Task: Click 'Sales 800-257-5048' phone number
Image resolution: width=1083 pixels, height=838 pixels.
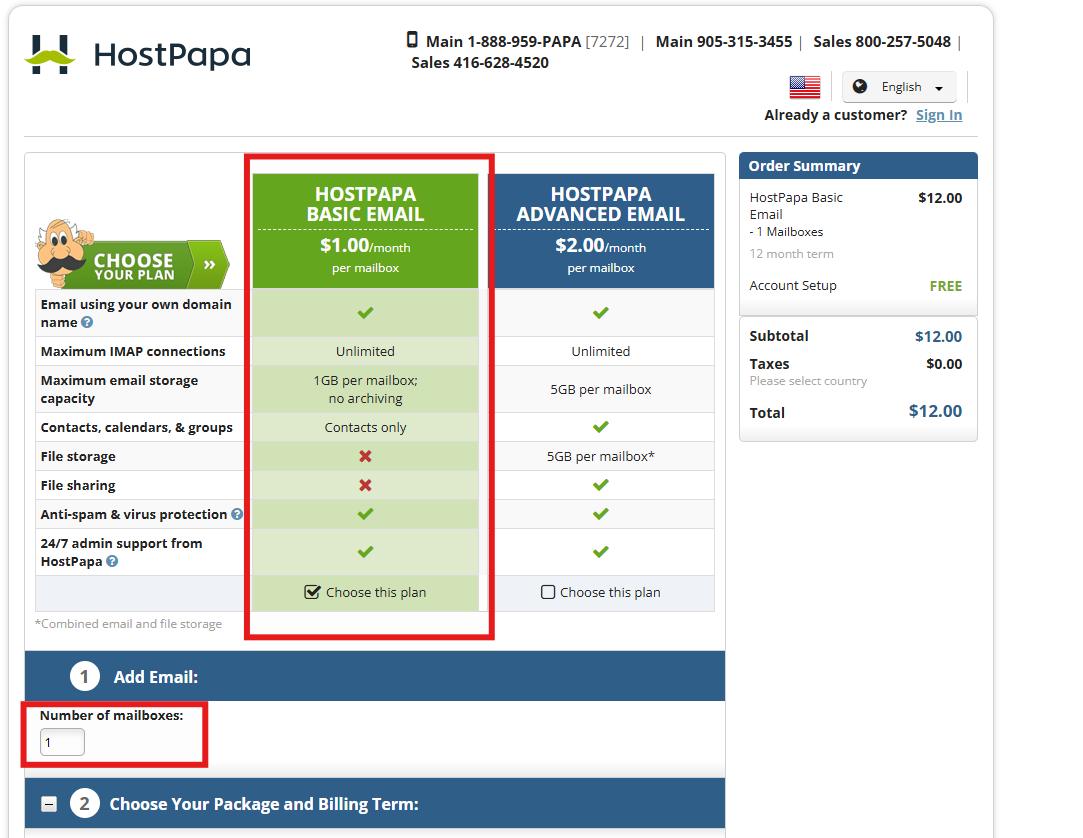Action: click(882, 41)
